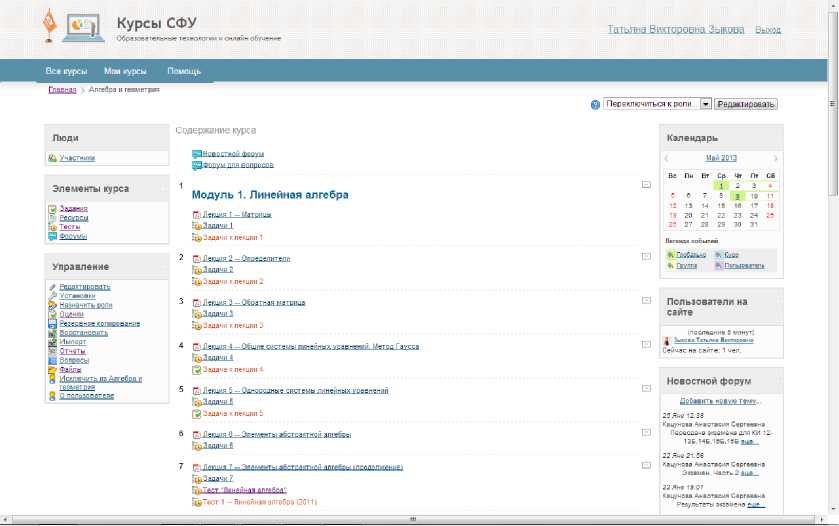Open Помощь in the navigation bar
The height and width of the screenshot is (526, 839).
[184, 71]
